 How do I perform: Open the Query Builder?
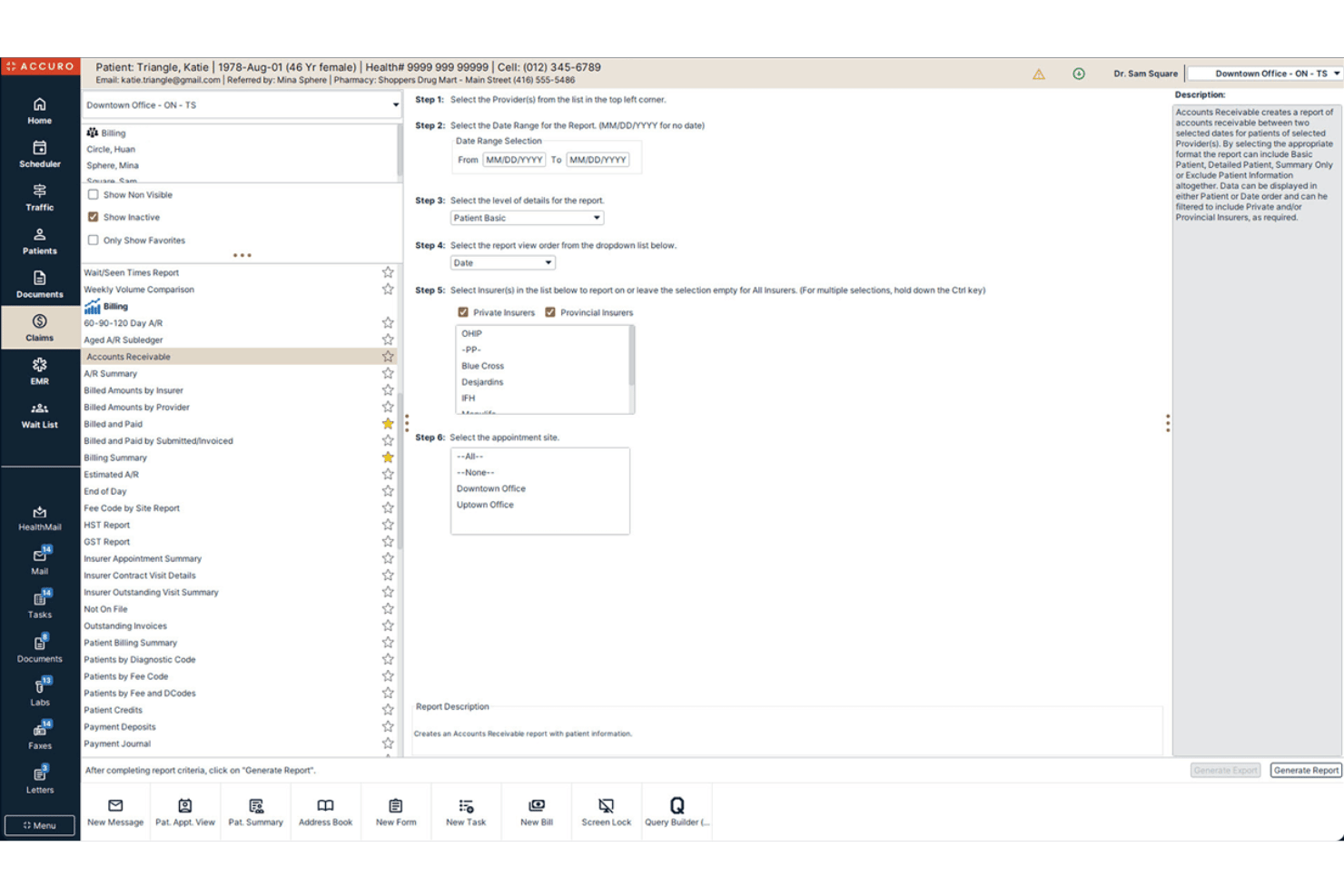(x=677, y=812)
